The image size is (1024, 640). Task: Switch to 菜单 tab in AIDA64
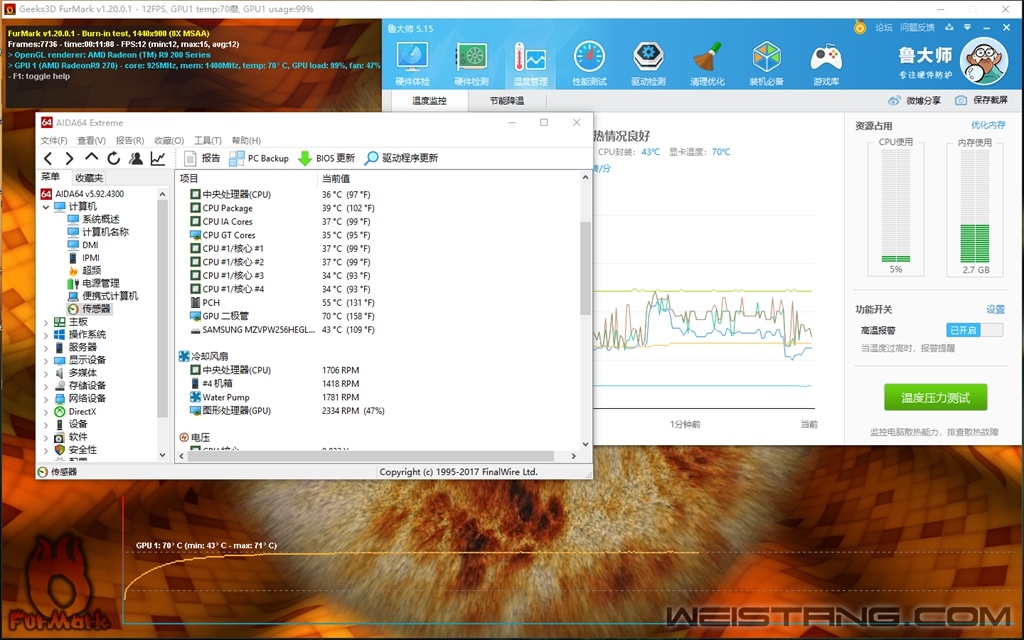(x=51, y=177)
